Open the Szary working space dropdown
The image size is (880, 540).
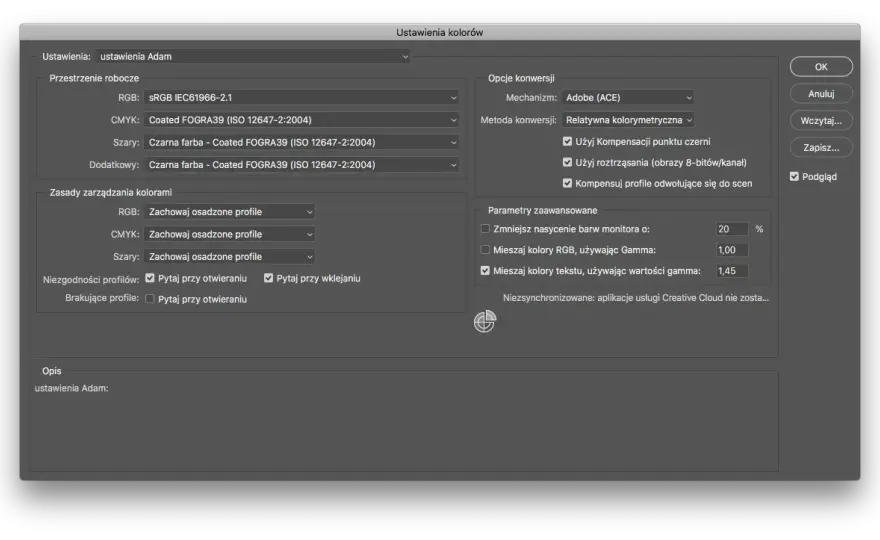[x=301, y=143]
